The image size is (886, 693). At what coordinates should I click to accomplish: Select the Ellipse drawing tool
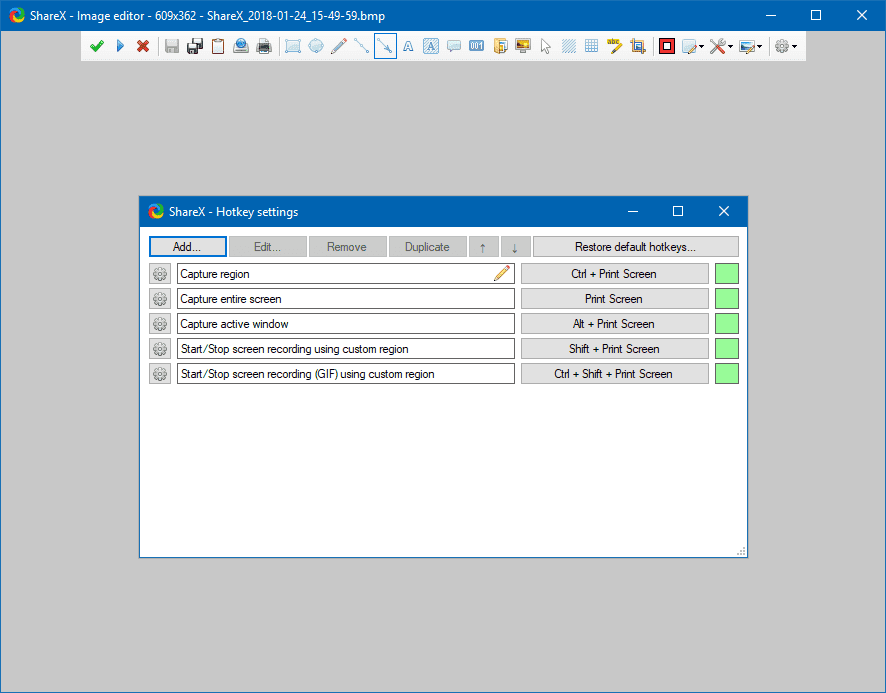(x=316, y=46)
